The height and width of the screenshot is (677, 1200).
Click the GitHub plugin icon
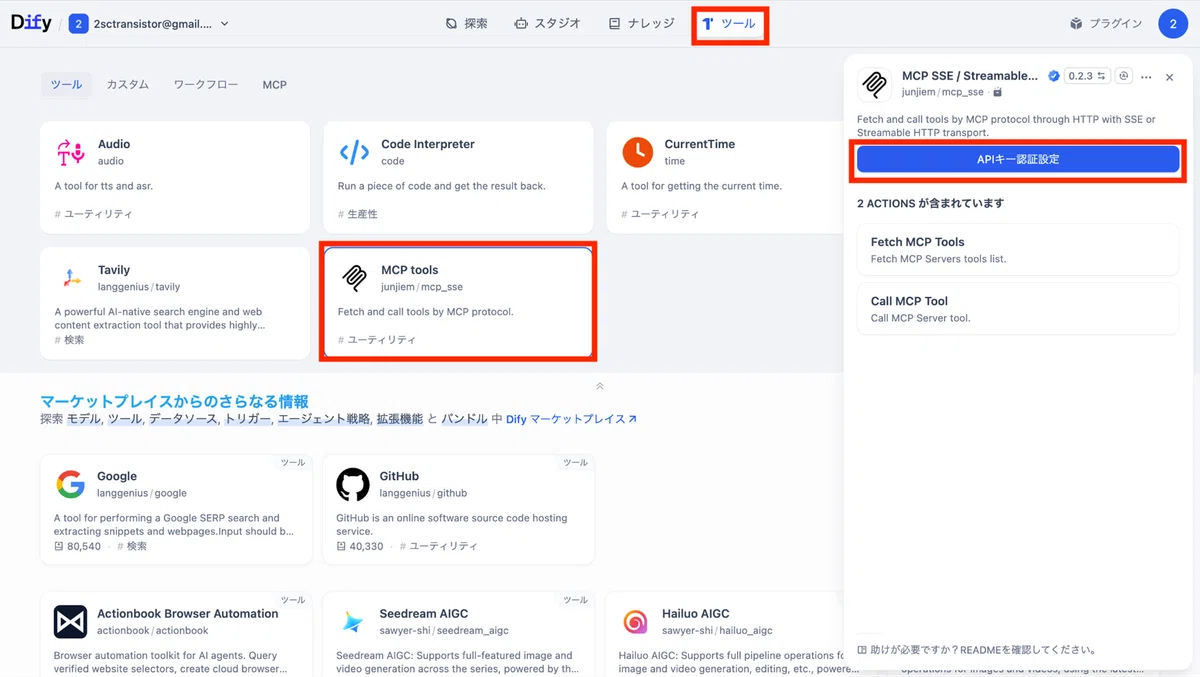[353, 485]
